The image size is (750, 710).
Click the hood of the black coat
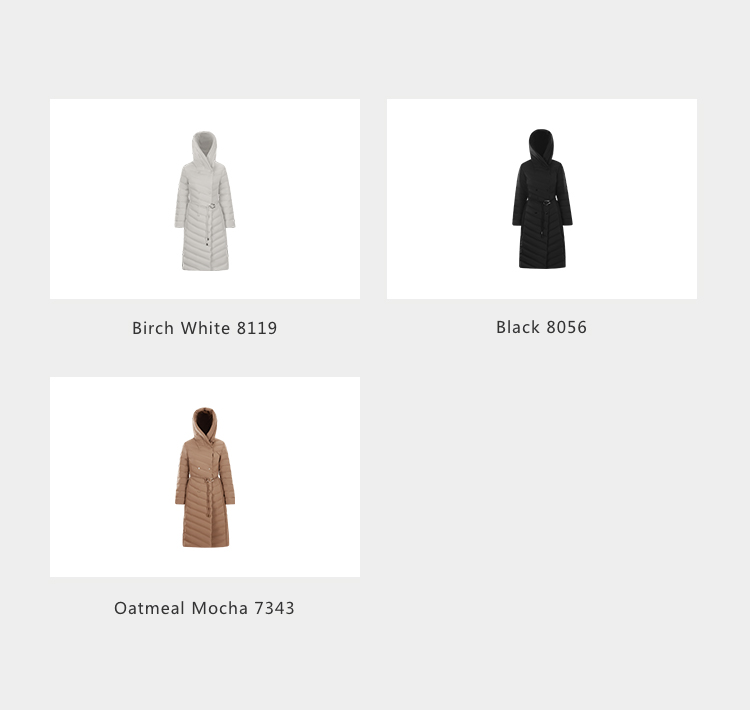(x=541, y=144)
